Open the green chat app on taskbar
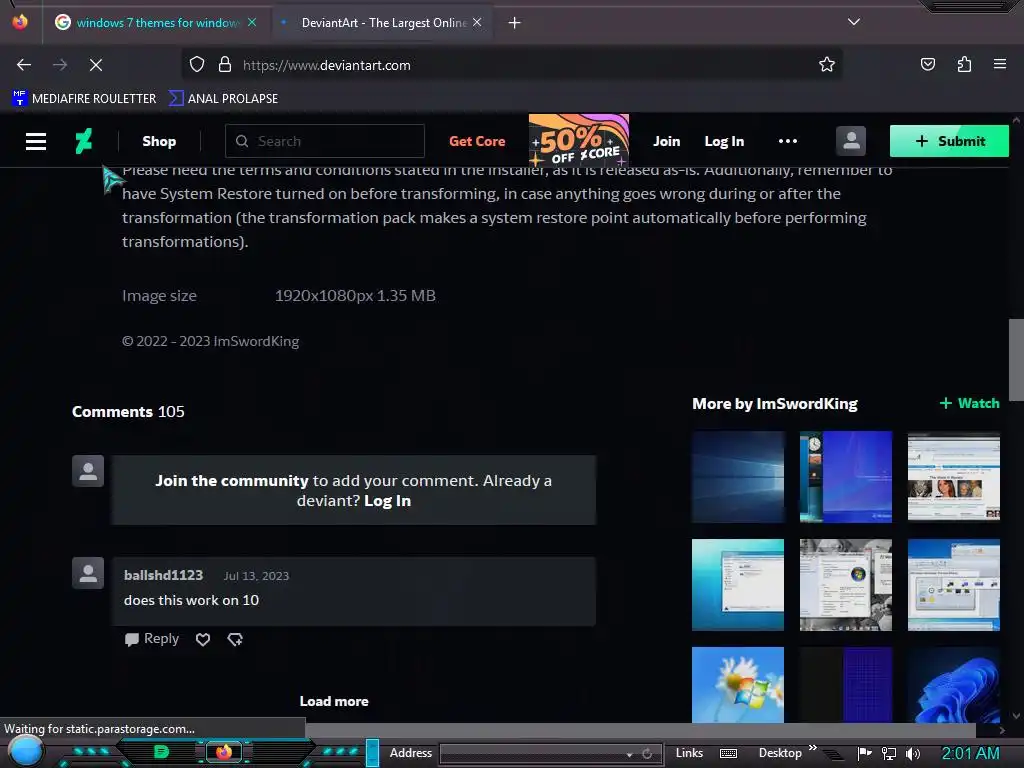This screenshot has height=768, width=1024. click(x=161, y=752)
